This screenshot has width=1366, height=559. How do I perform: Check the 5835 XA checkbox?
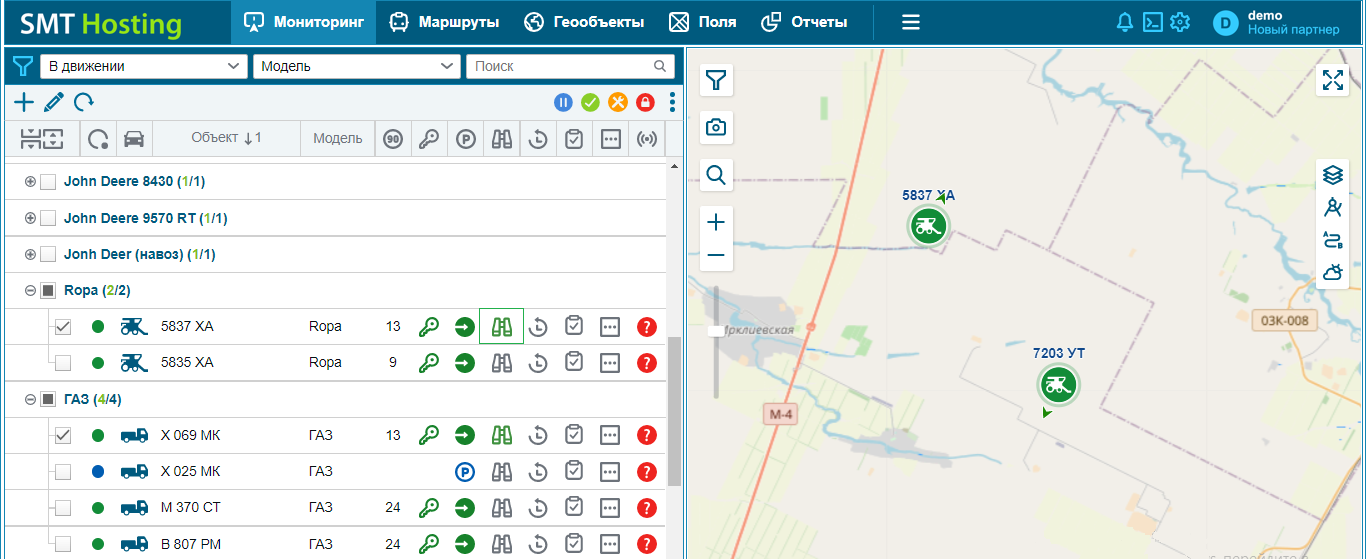pos(62,362)
